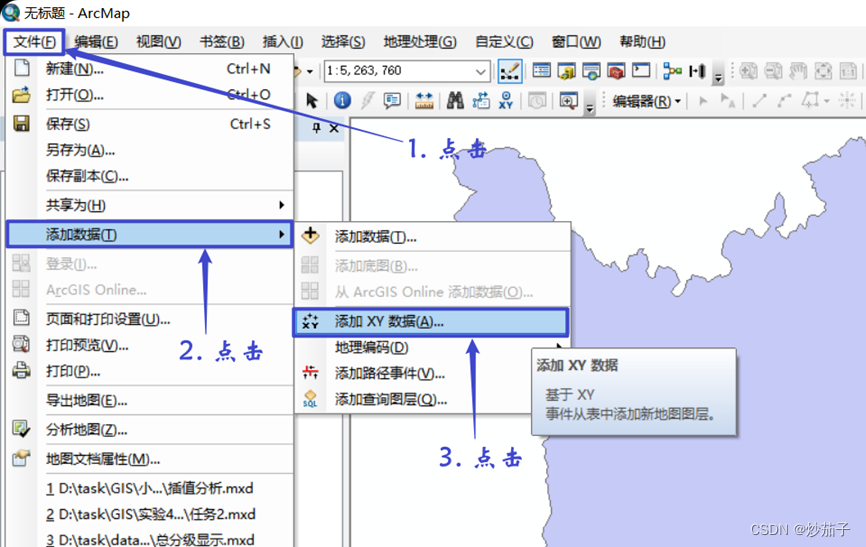866x547 pixels.
Task: Launch the ModelBuilder window icon
Action: click(672, 71)
